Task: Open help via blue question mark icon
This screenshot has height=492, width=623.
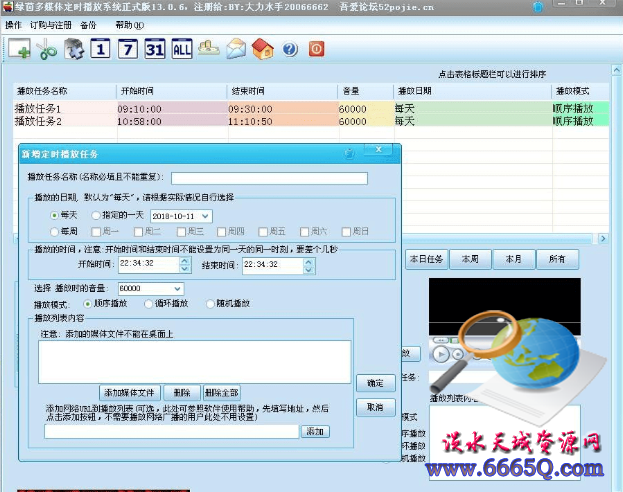Action: pos(290,49)
